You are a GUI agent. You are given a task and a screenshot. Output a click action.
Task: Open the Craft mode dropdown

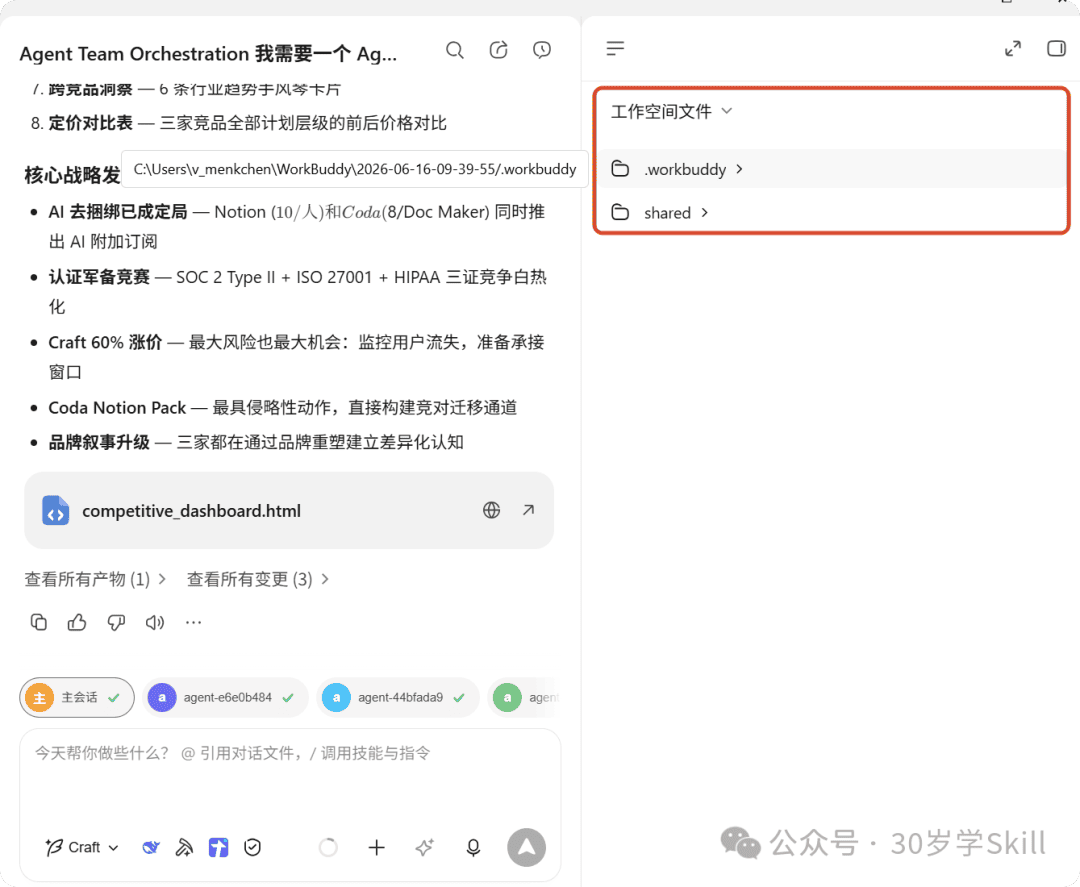coord(82,847)
